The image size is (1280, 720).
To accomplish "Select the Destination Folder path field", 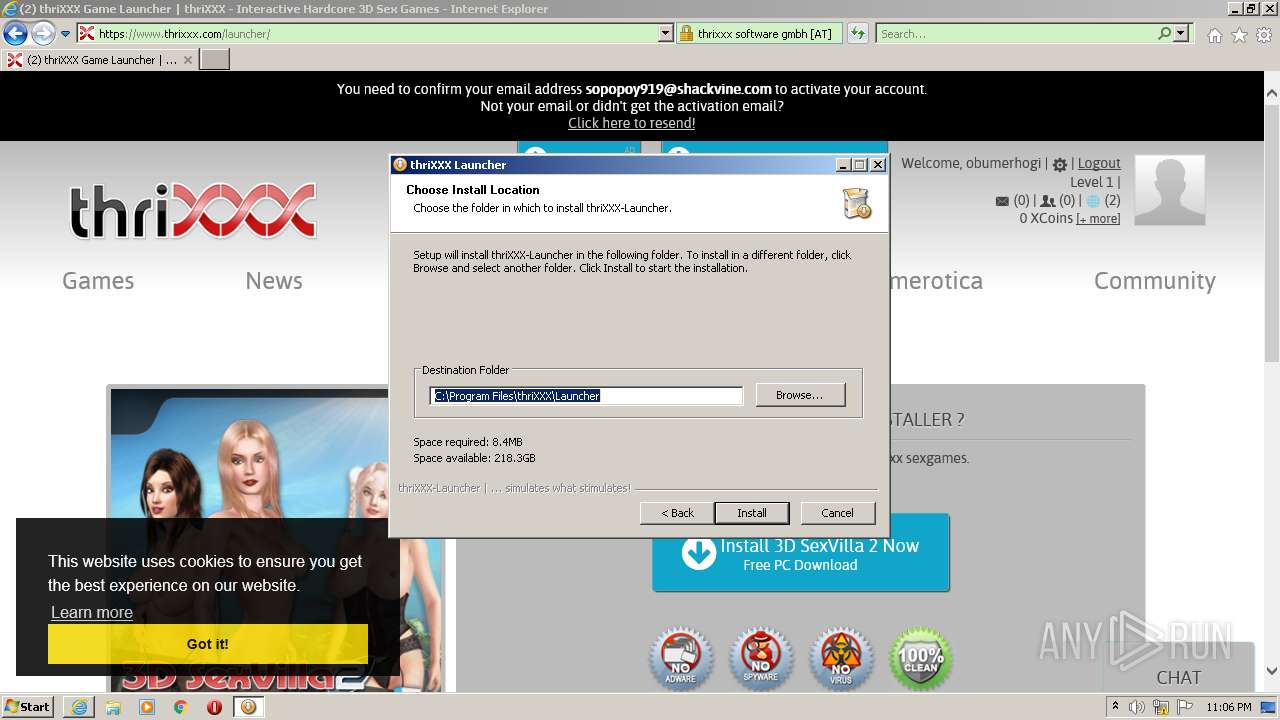I will (x=586, y=396).
